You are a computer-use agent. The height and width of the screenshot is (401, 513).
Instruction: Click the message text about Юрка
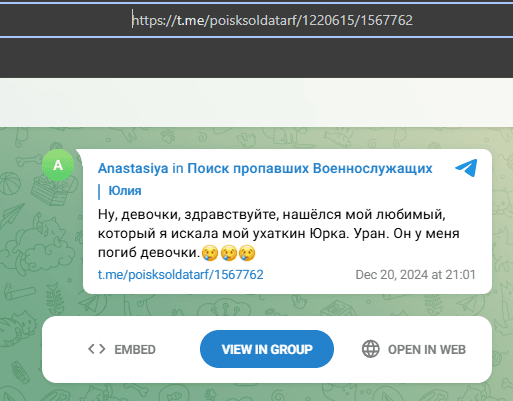point(279,233)
